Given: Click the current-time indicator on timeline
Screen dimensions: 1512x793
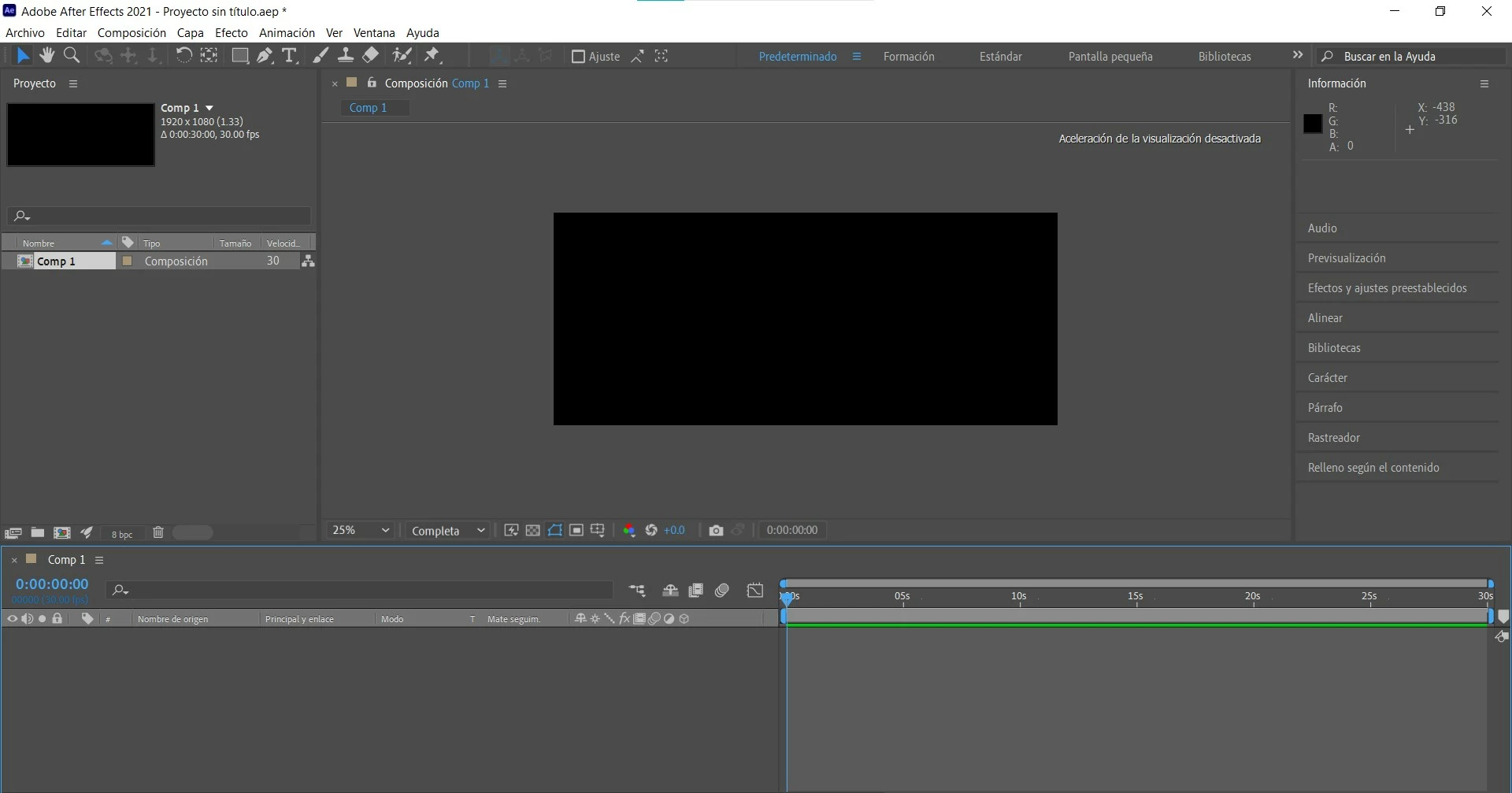Looking at the screenshot, I should [x=787, y=598].
